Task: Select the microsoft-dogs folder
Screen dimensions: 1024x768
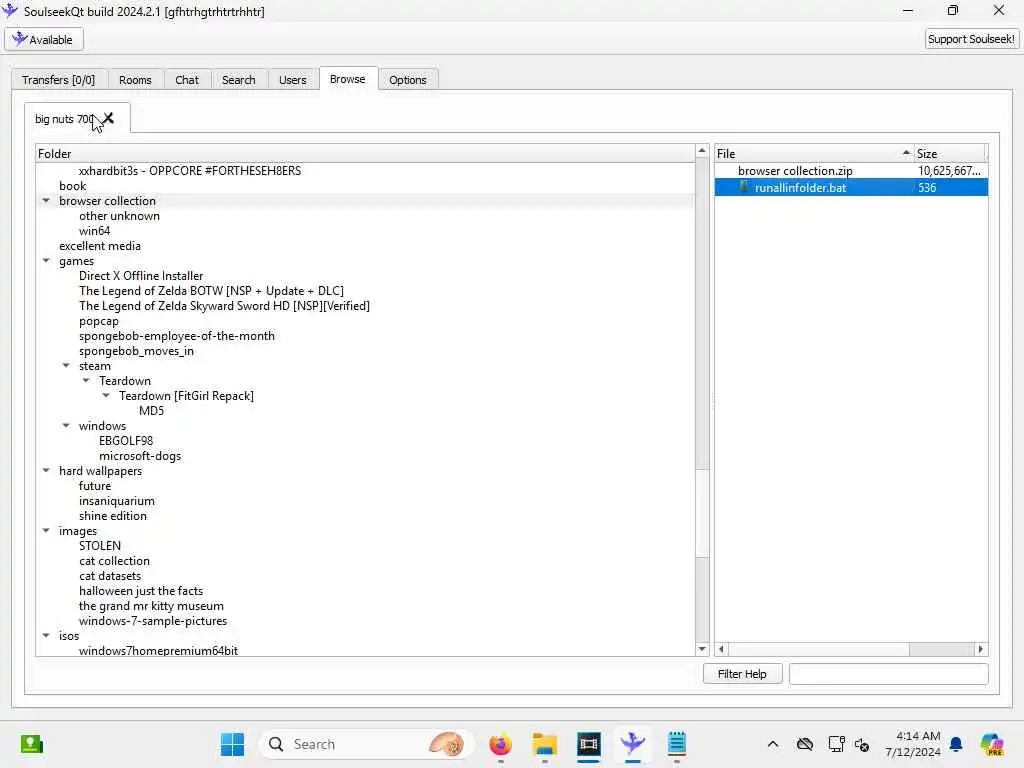Action: tap(140, 456)
